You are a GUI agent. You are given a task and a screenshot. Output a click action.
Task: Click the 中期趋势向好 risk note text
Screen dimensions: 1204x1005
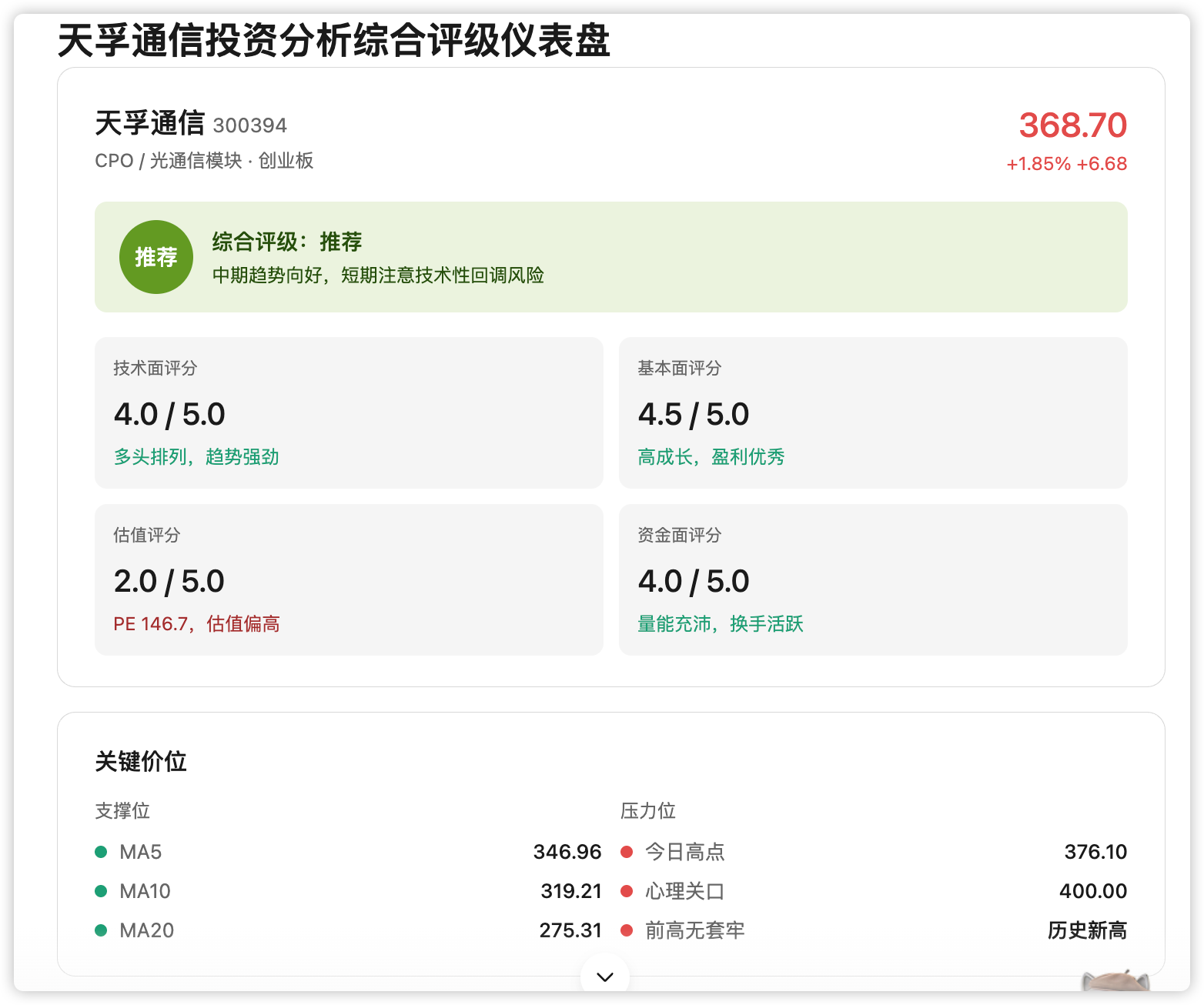378,275
